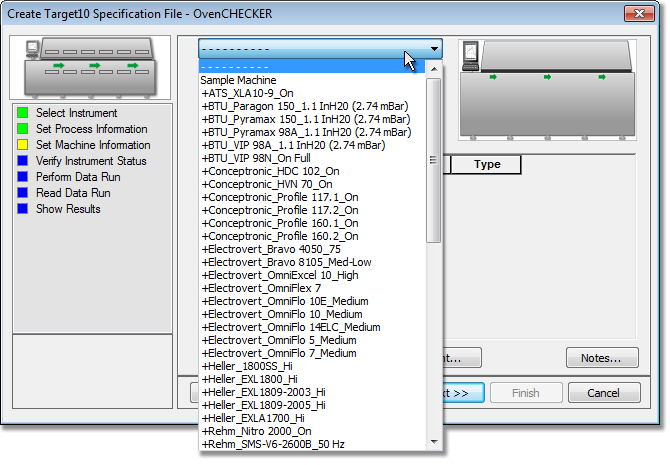Screen dimensions: 670x465
Task: Close the OvenCHECKER dialog window
Action: coord(639,13)
